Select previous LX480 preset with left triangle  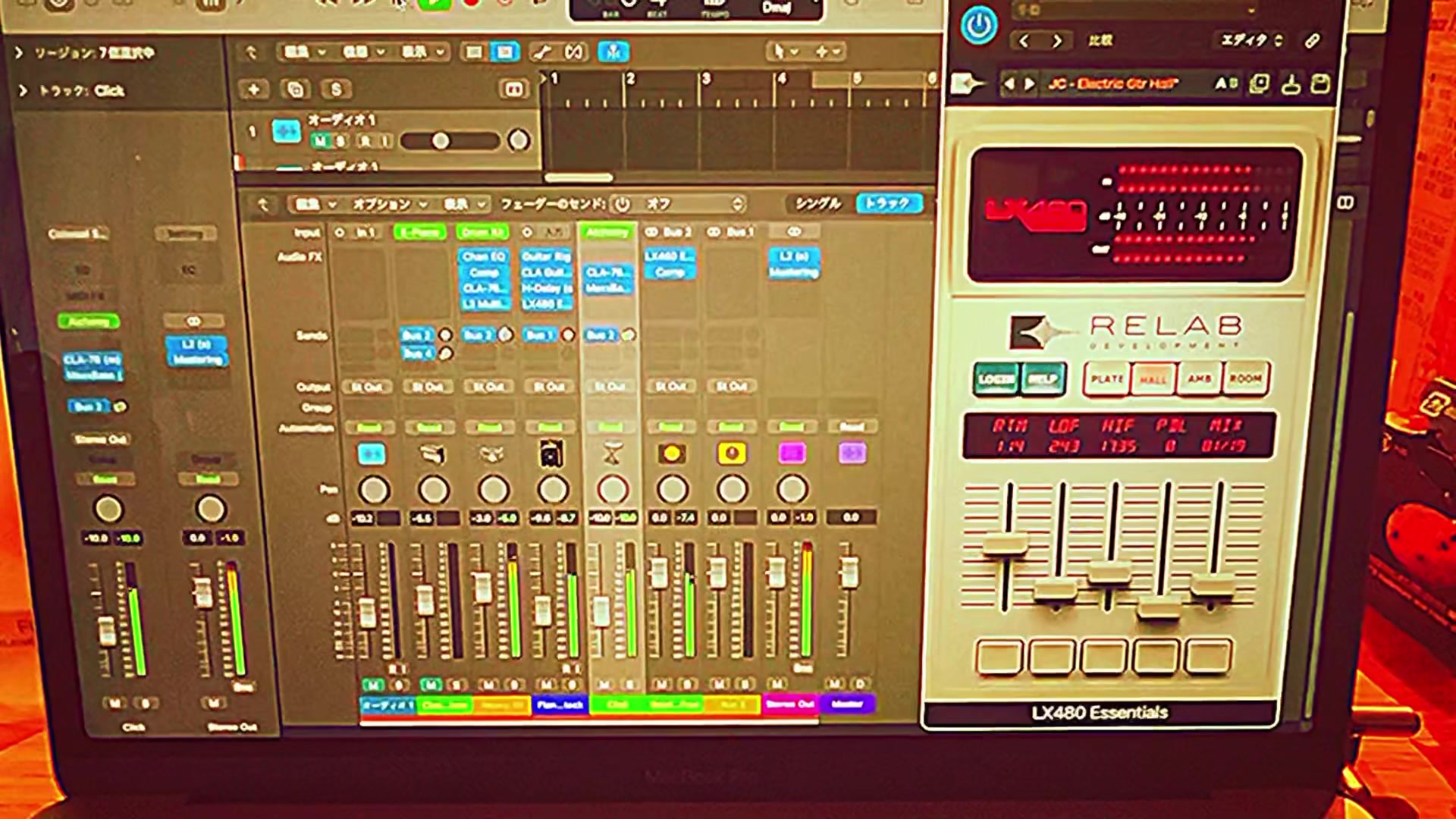pos(1009,84)
